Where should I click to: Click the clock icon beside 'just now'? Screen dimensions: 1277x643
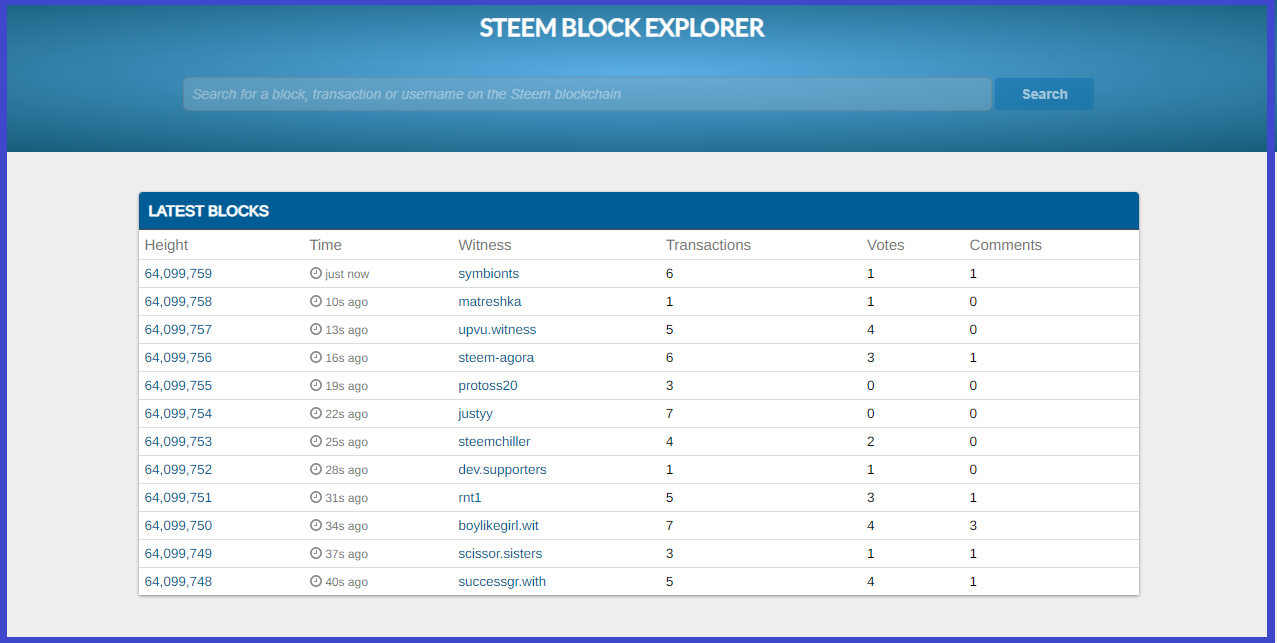coord(316,273)
